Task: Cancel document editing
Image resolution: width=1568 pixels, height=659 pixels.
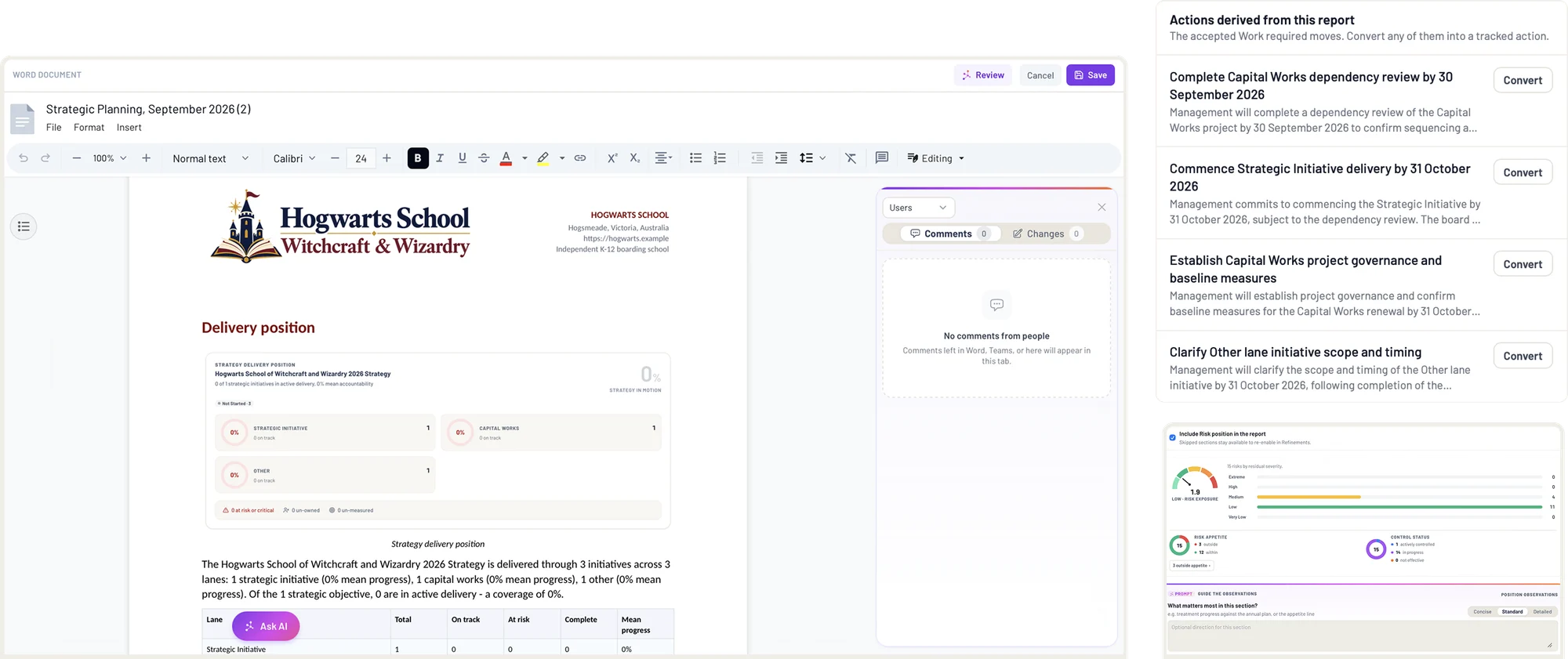Action: [1040, 75]
